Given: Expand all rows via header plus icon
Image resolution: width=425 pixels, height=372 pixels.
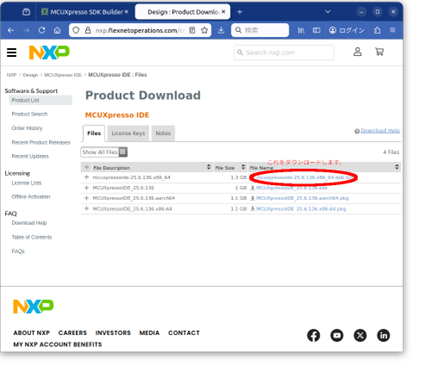Looking at the screenshot, I should point(87,167).
